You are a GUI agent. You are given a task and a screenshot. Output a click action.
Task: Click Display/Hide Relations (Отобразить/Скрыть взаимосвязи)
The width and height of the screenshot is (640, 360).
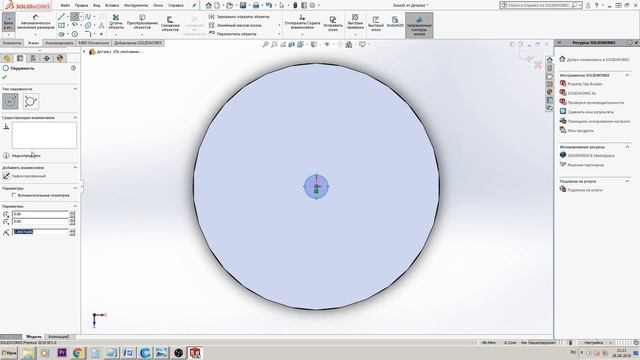pyautogui.click(x=302, y=22)
